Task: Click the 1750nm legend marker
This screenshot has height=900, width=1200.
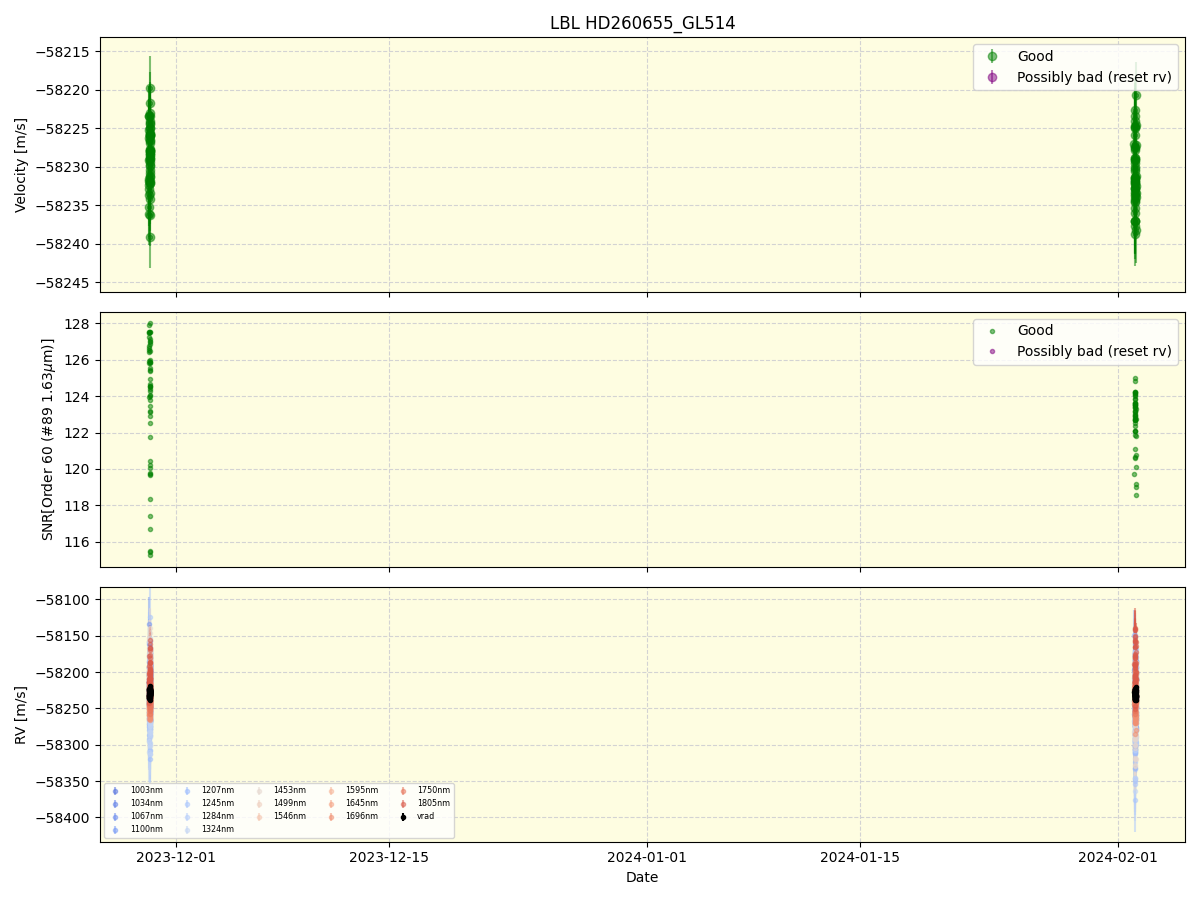Action: pos(403,791)
